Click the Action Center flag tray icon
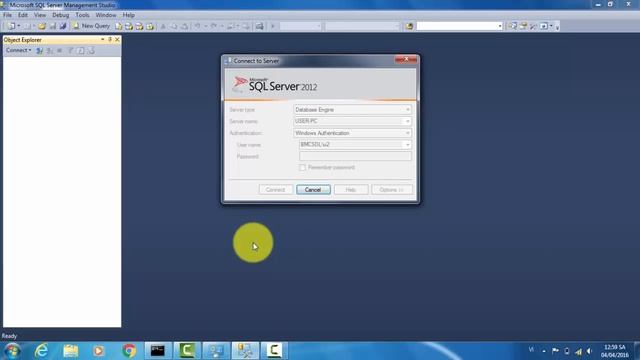Screen dimensions: 640x360 pyautogui.click(x=555, y=351)
